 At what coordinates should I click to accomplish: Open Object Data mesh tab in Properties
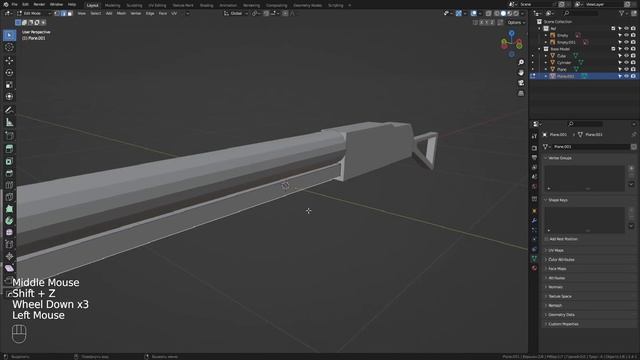coord(534,259)
